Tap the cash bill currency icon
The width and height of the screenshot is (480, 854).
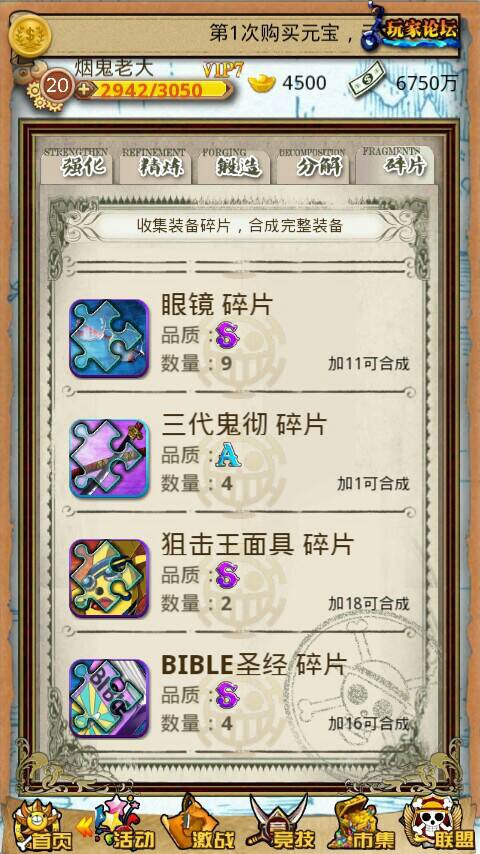[x=367, y=80]
